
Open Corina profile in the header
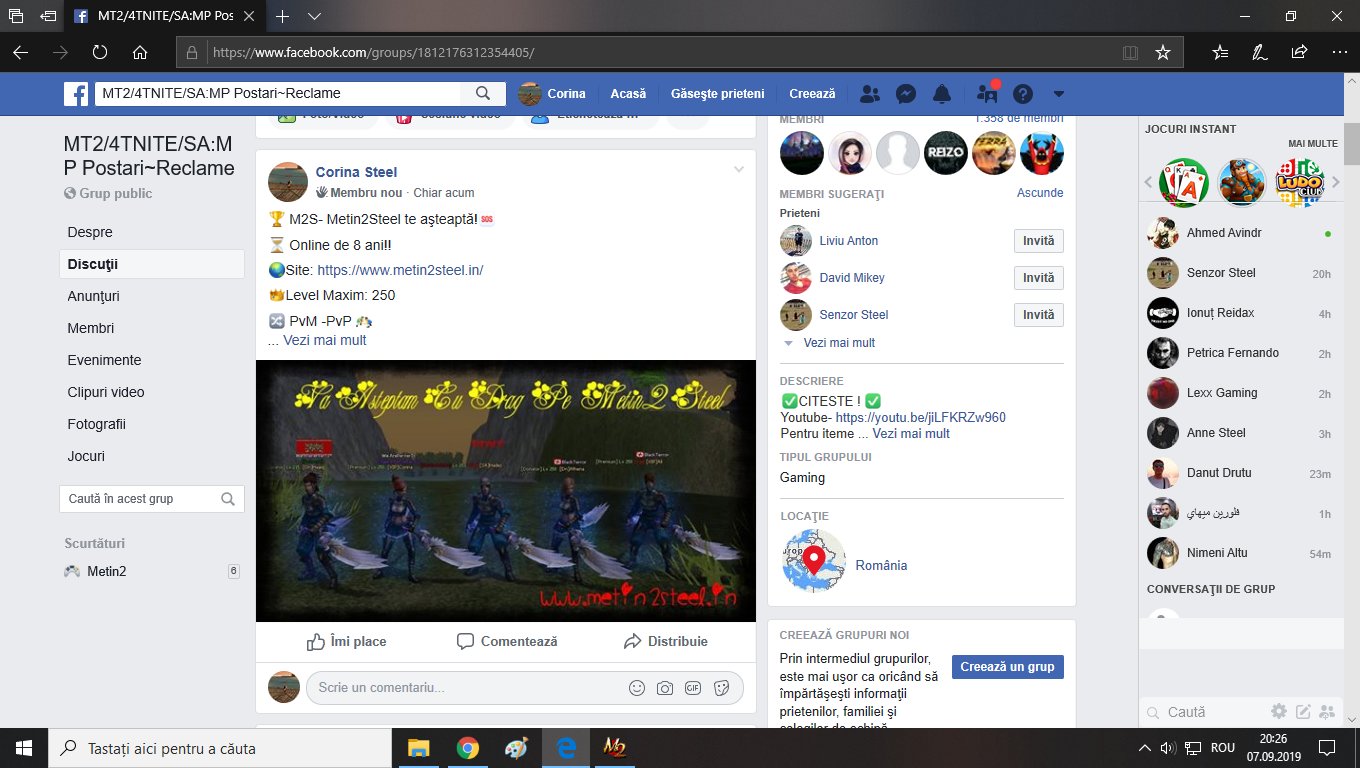click(553, 94)
